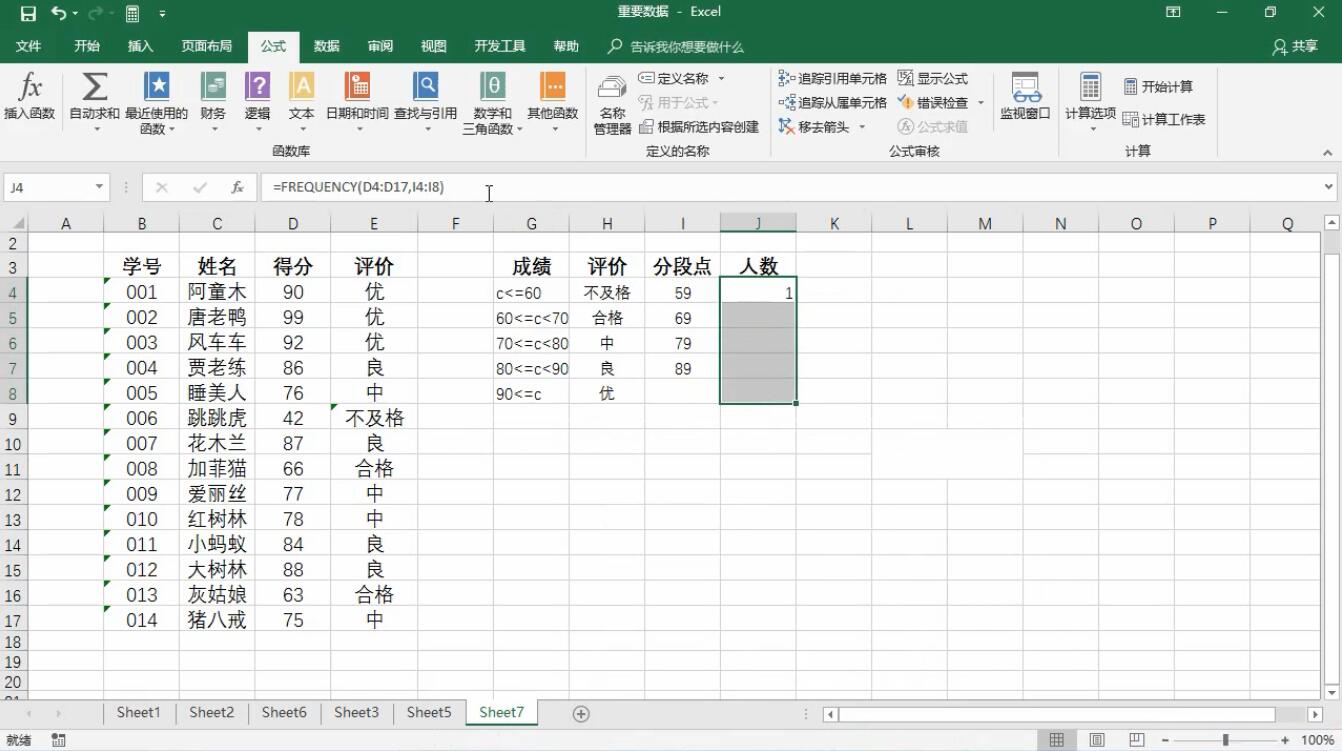Open the Error Checking (错误检查) dropdown arrow
The width and height of the screenshot is (1342, 751).
pyautogui.click(x=981, y=102)
